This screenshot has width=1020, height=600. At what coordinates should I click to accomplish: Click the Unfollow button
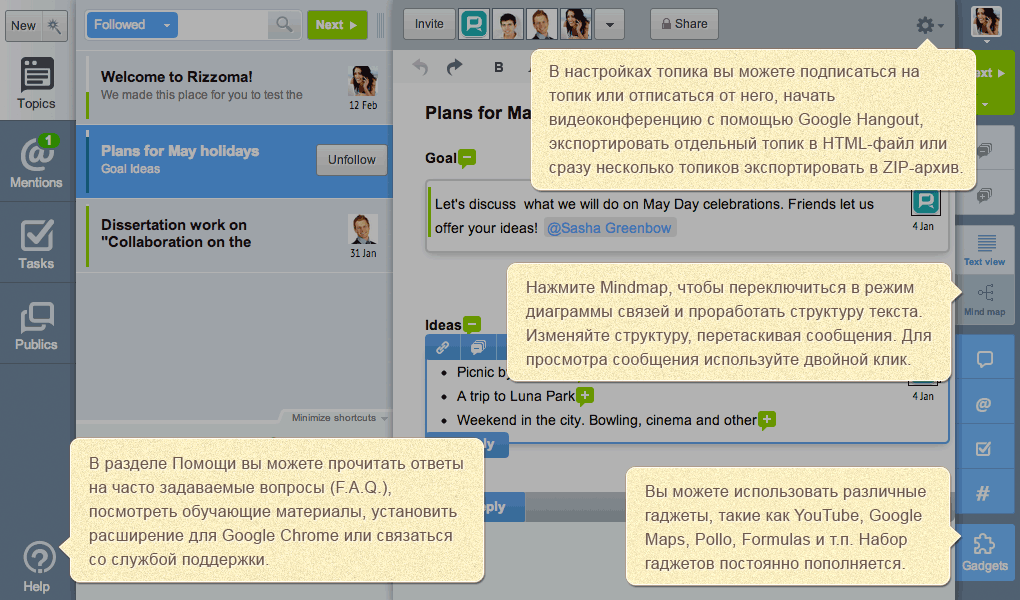[x=351, y=159]
